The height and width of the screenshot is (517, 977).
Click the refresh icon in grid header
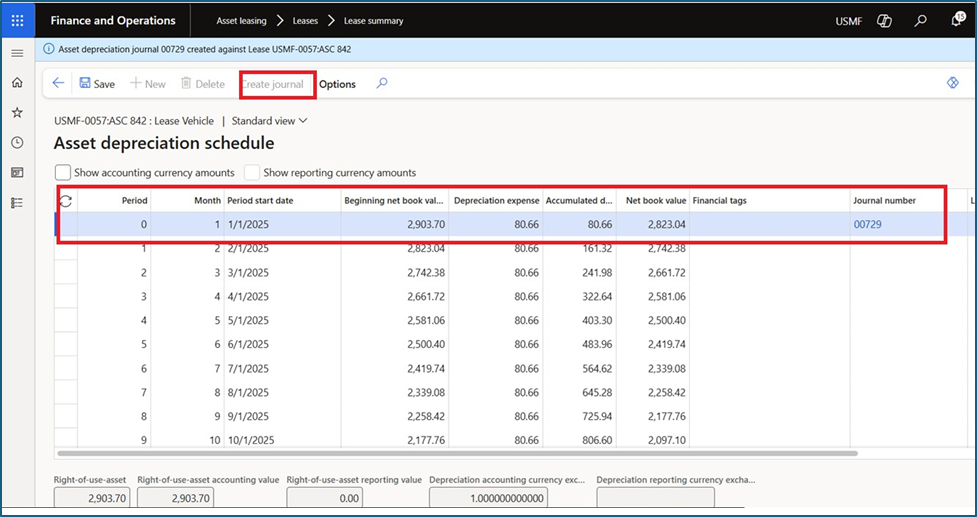click(x=66, y=200)
